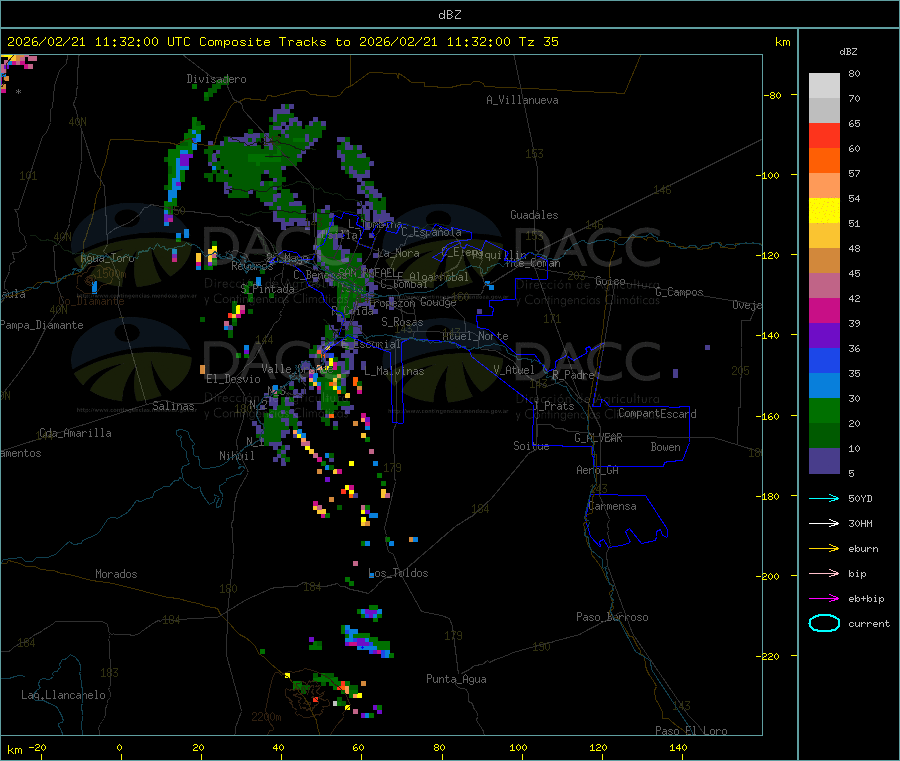
Task: Select the light blue 30–35 dBZ swatch
Action: tap(824, 386)
